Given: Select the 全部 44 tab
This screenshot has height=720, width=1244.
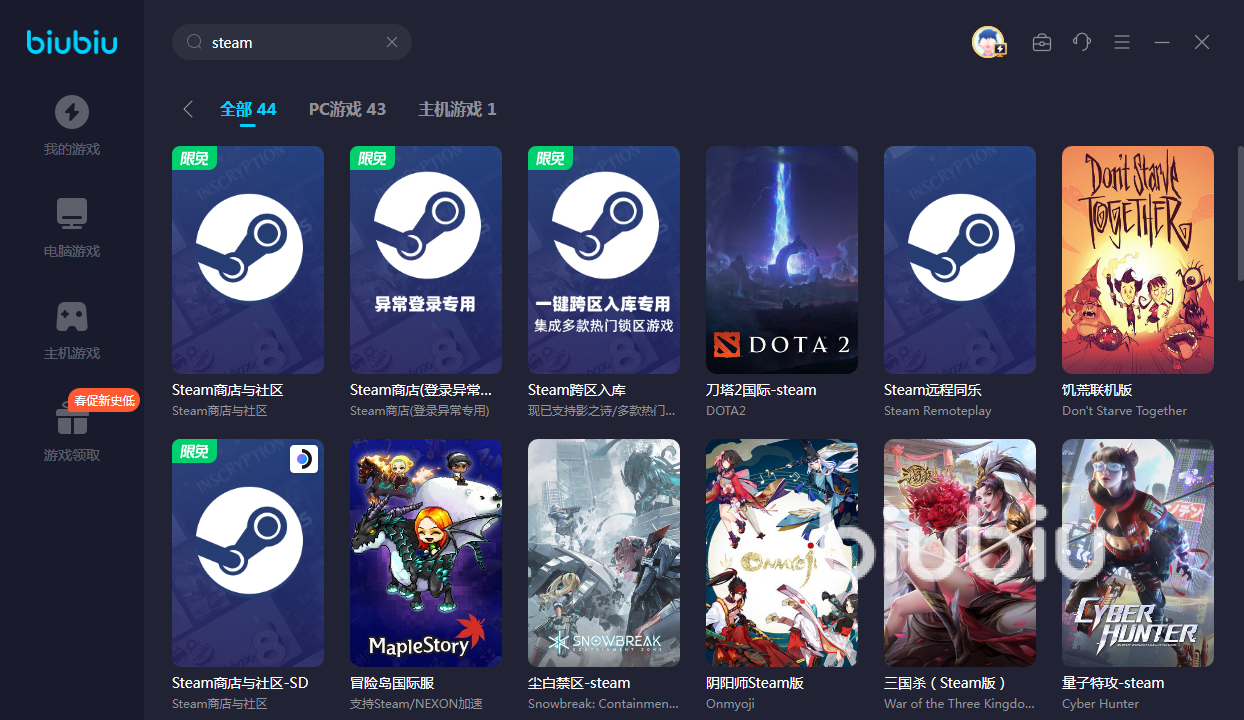Looking at the screenshot, I should point(248,109).
